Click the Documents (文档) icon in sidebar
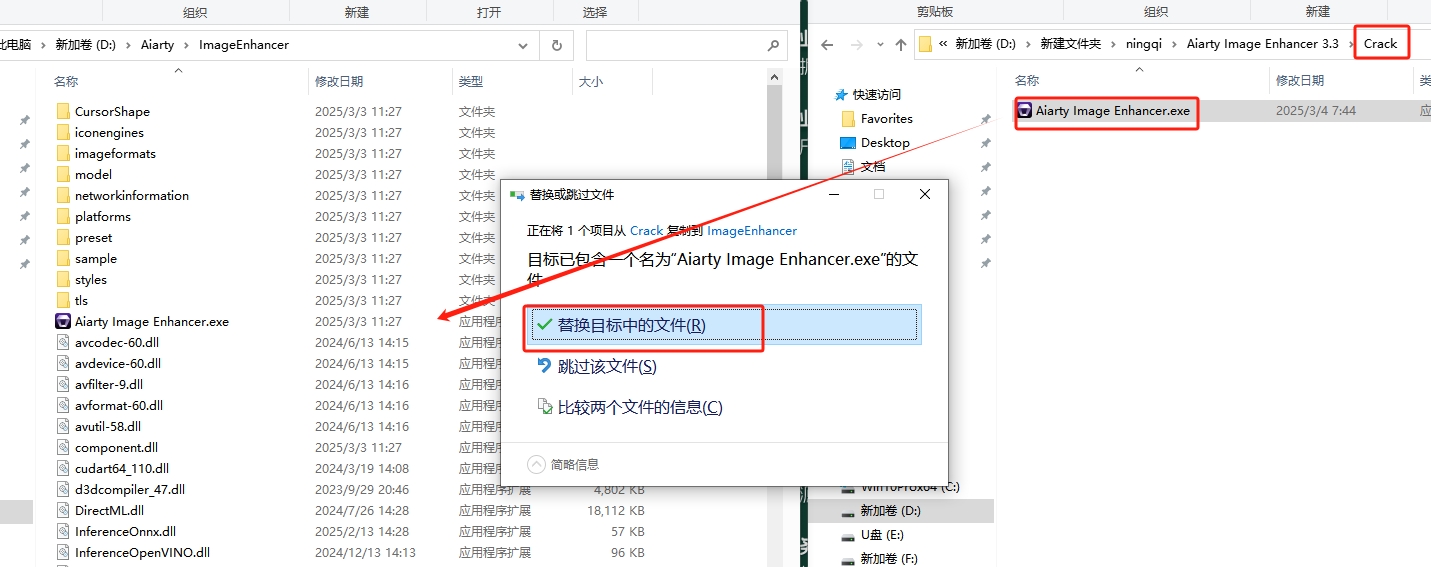 848,166
